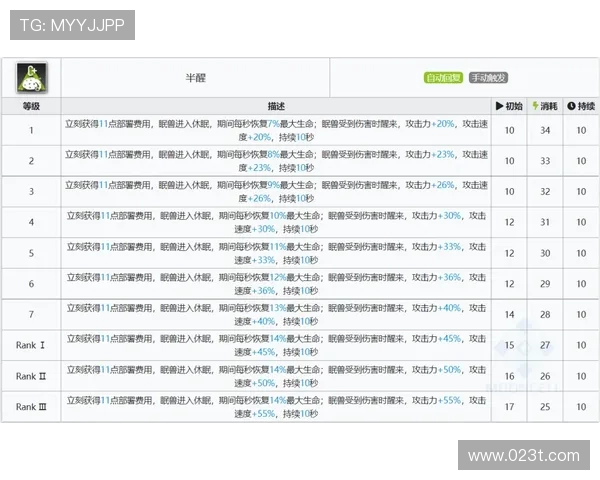600x480 pixels.
Task: Select level 1 in the 等级 column
Action: pyautogui.click(x=31, y=130)
